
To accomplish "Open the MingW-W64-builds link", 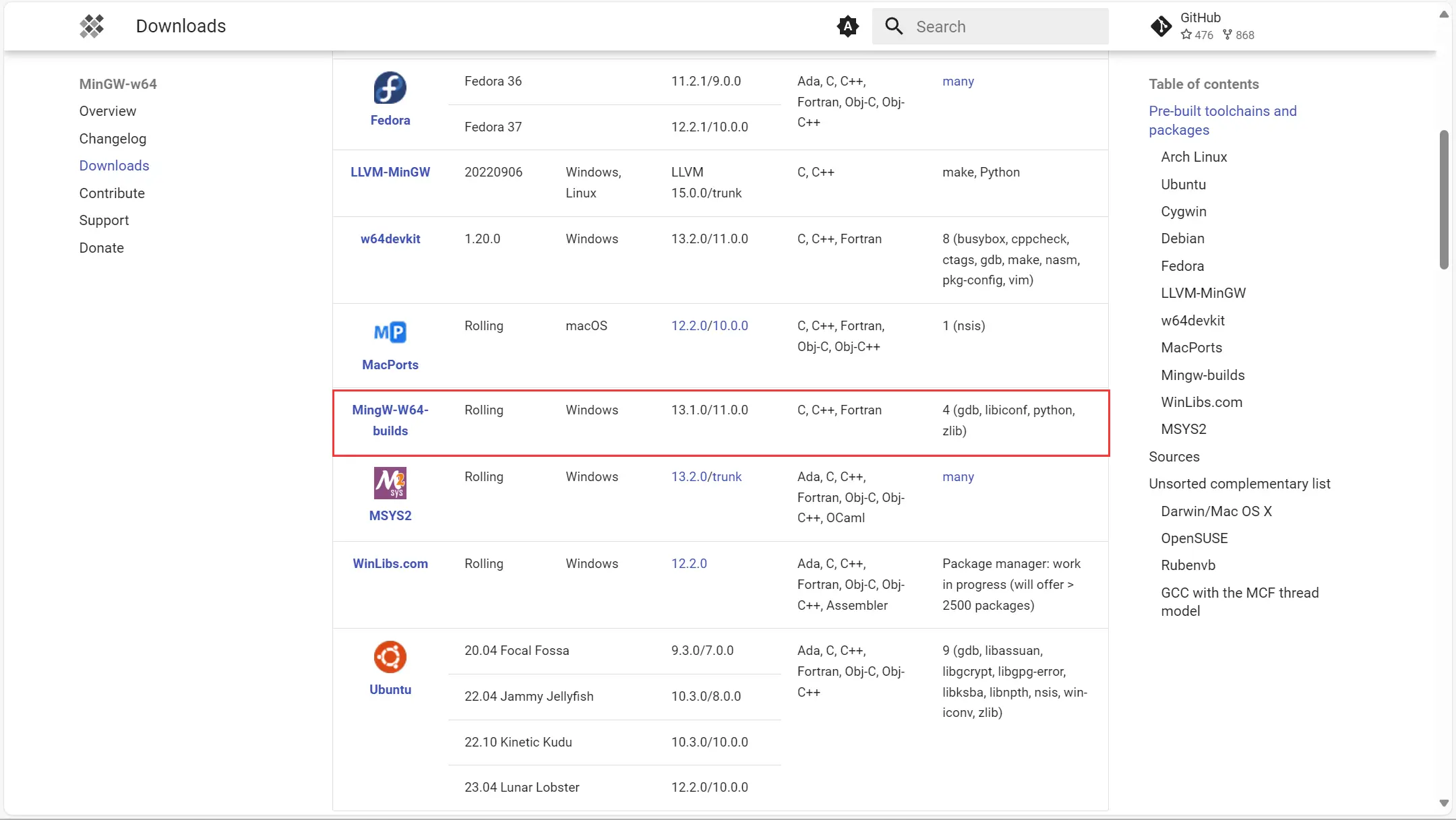I will [x=390, y=420].
